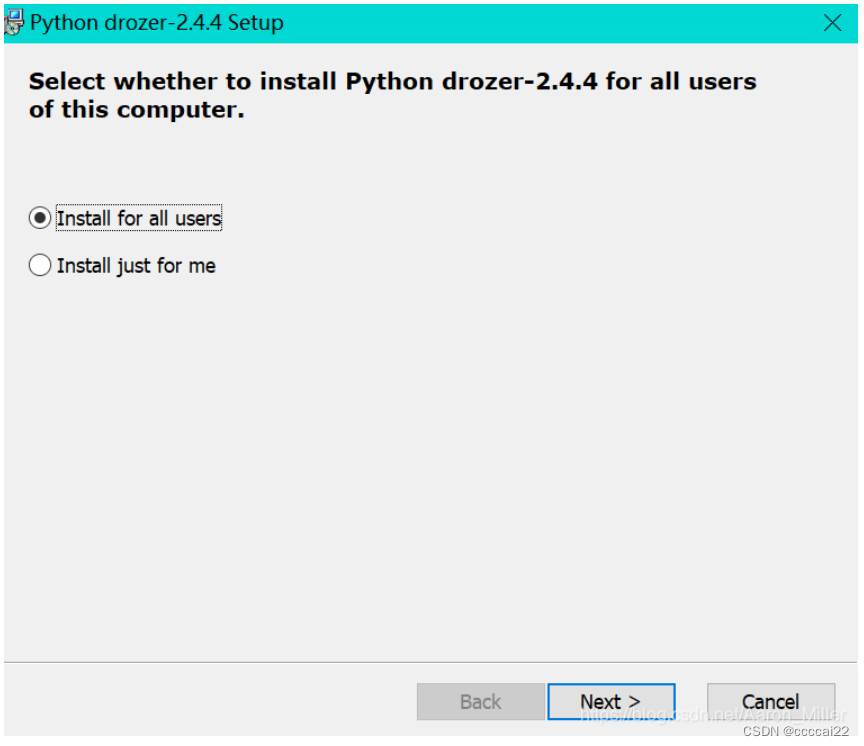864x746 pixels.
Task: Abort the drozer installation via Cancel
Action: click(770, 701)
